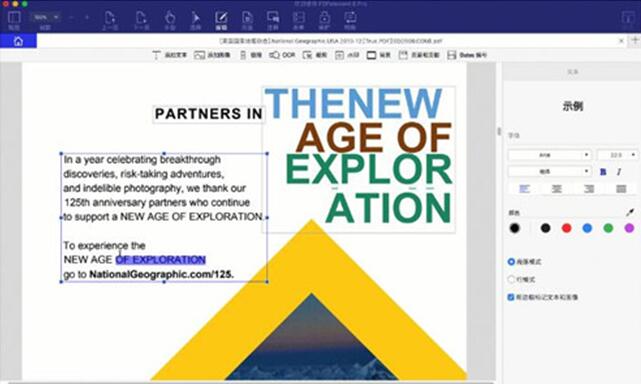Run OCR from the edit toolbar
Screen dimensions: 641x384
click(282, 55)
